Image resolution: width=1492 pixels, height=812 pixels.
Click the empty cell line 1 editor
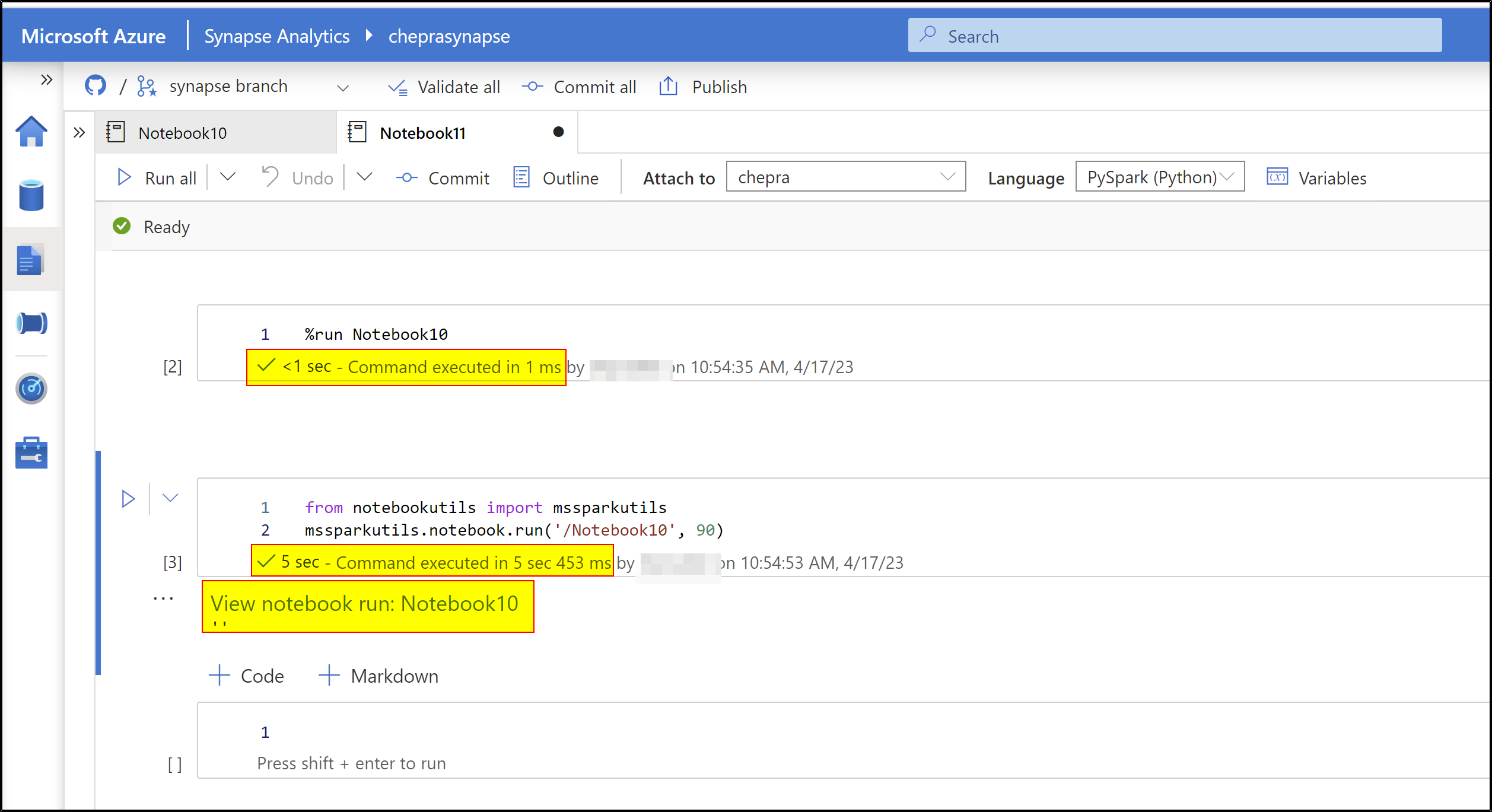coord(844,733)
